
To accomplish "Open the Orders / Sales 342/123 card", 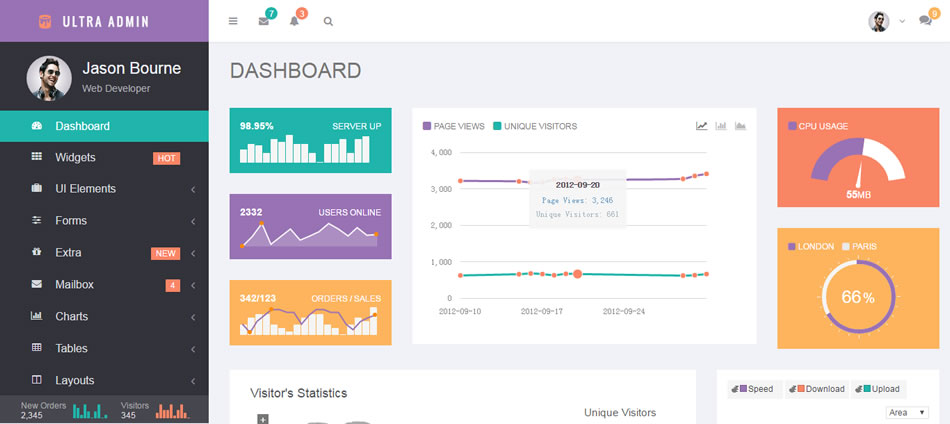I will [310, 313].
